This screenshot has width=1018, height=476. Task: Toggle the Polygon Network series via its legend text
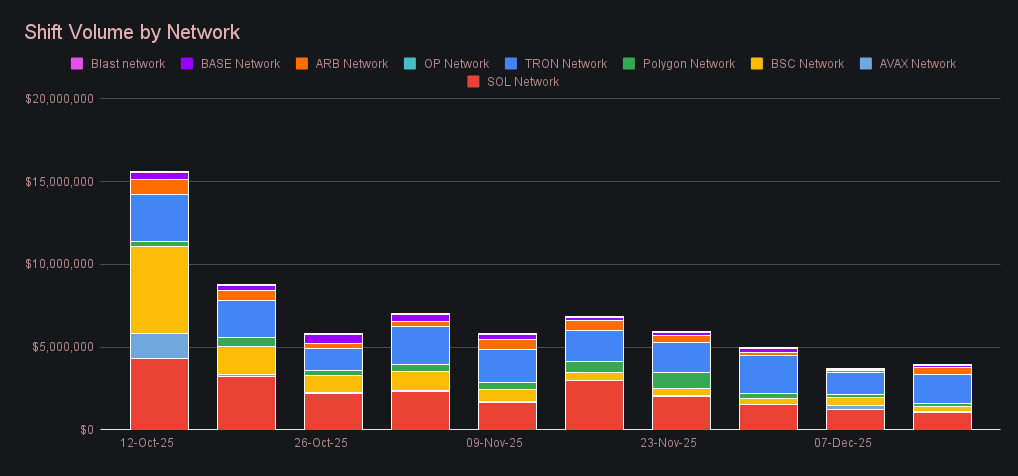coord(688,64)
